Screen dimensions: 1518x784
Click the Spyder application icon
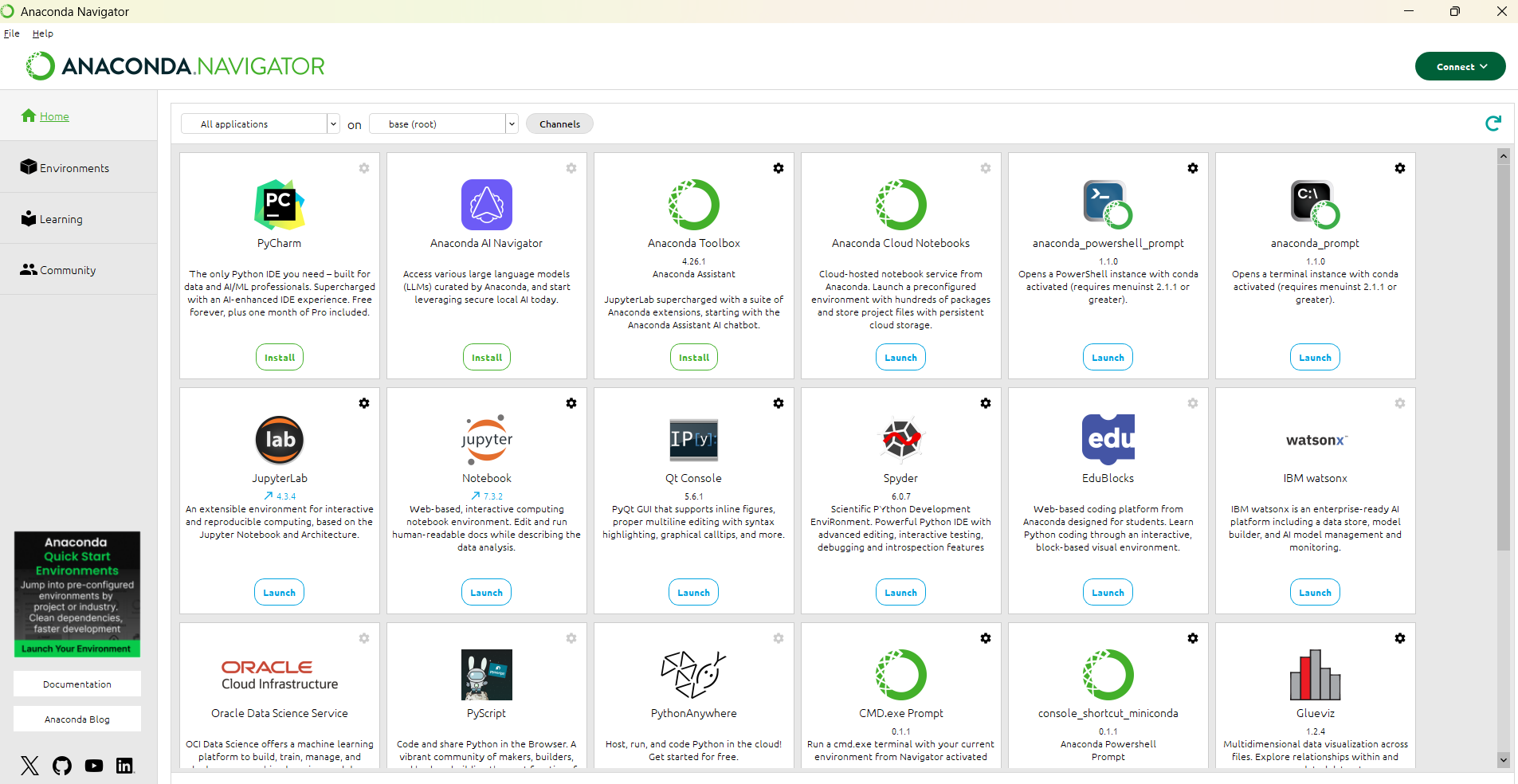pyautogui.click(x=901, y=440)
